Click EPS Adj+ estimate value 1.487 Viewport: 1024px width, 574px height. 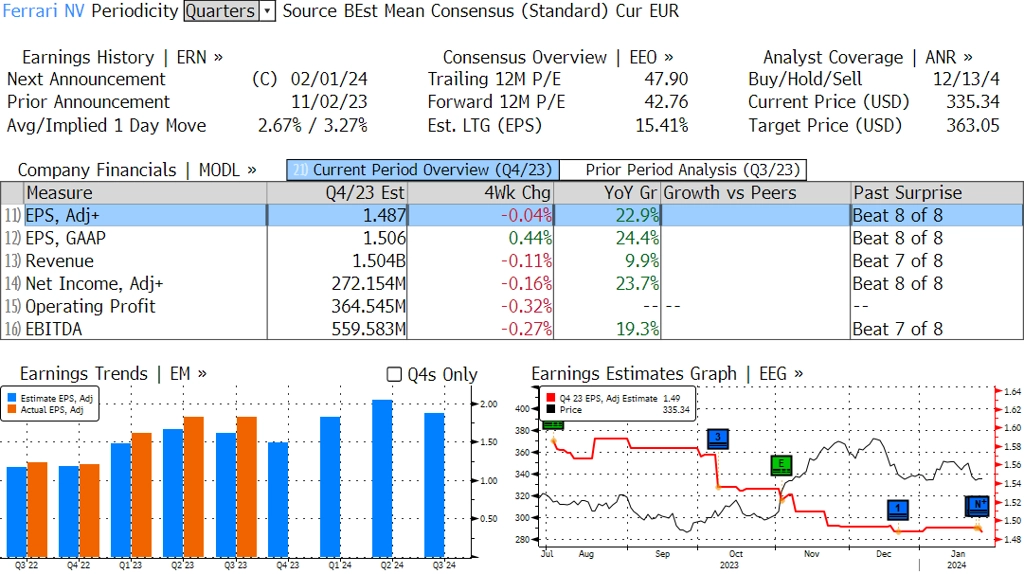(384, 215)
